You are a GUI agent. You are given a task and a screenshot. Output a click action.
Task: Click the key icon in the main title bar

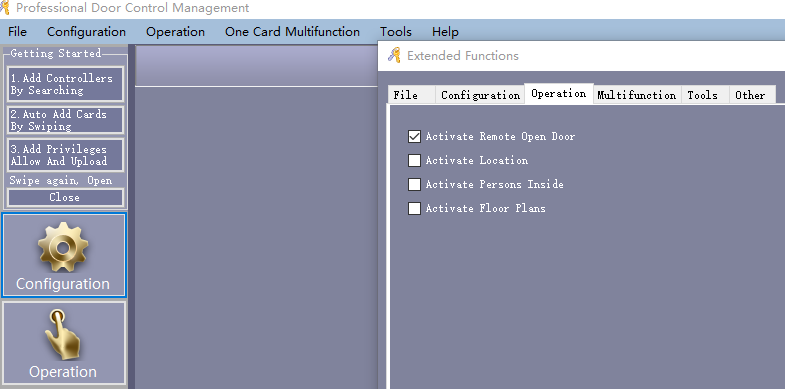[x=5, y=8]
